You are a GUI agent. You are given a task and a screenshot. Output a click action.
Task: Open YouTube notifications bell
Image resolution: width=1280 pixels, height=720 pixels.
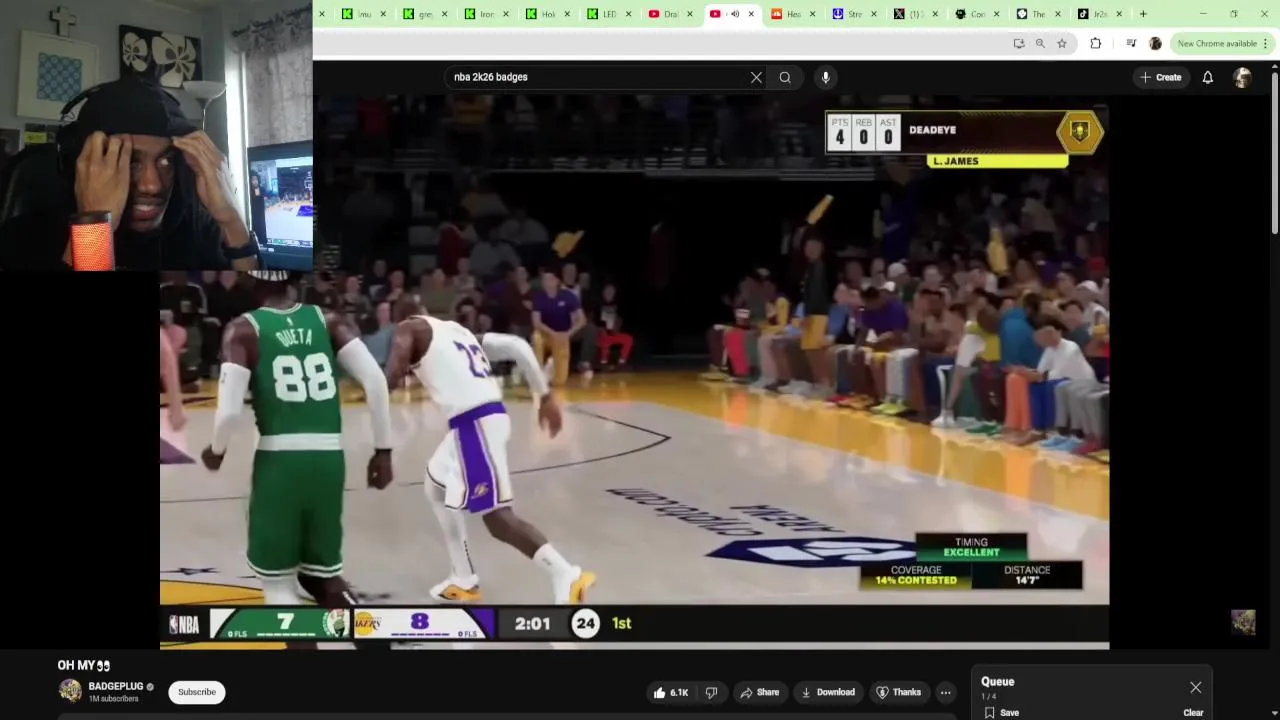click(1208, 77)
